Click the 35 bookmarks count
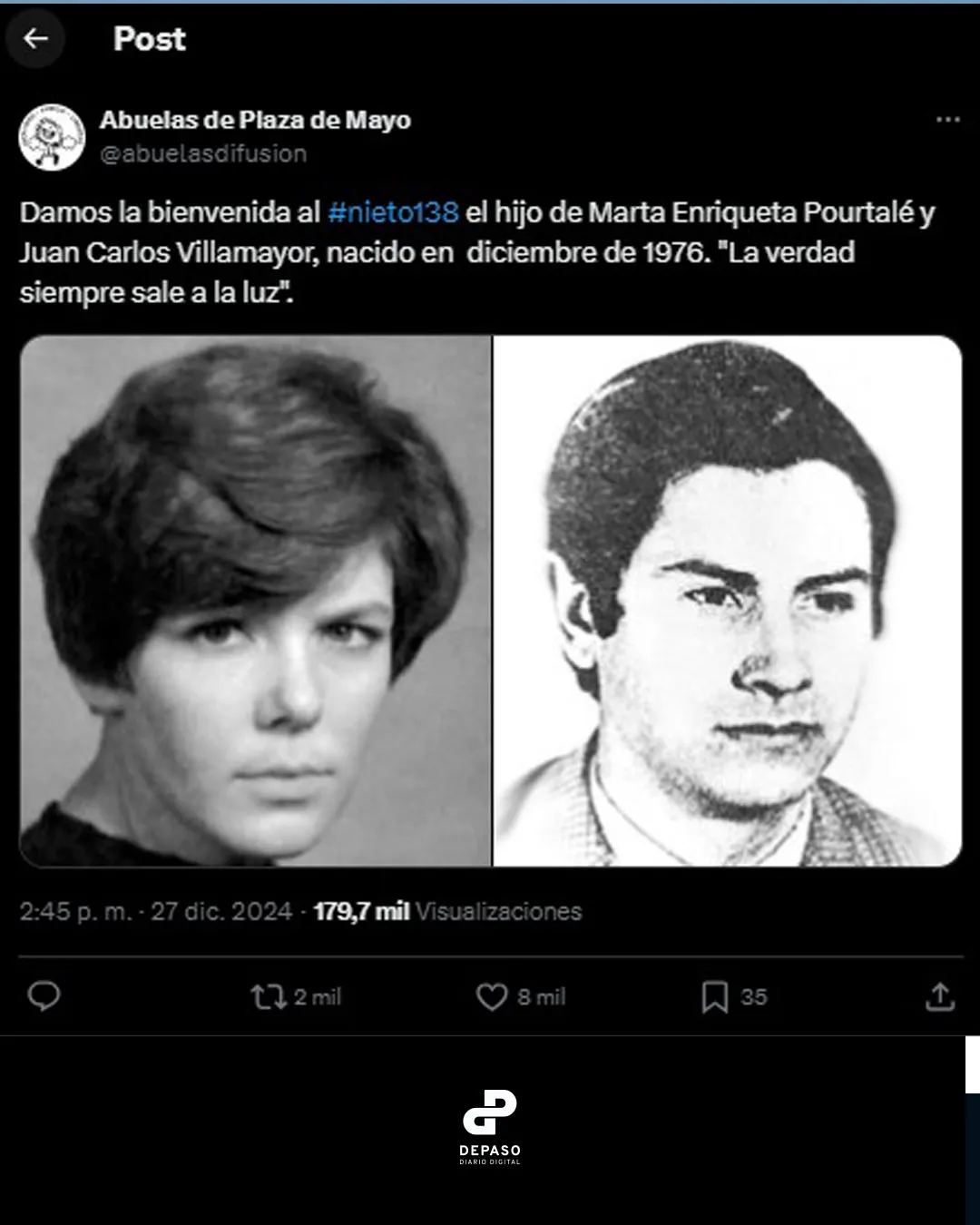 (754, 997)
